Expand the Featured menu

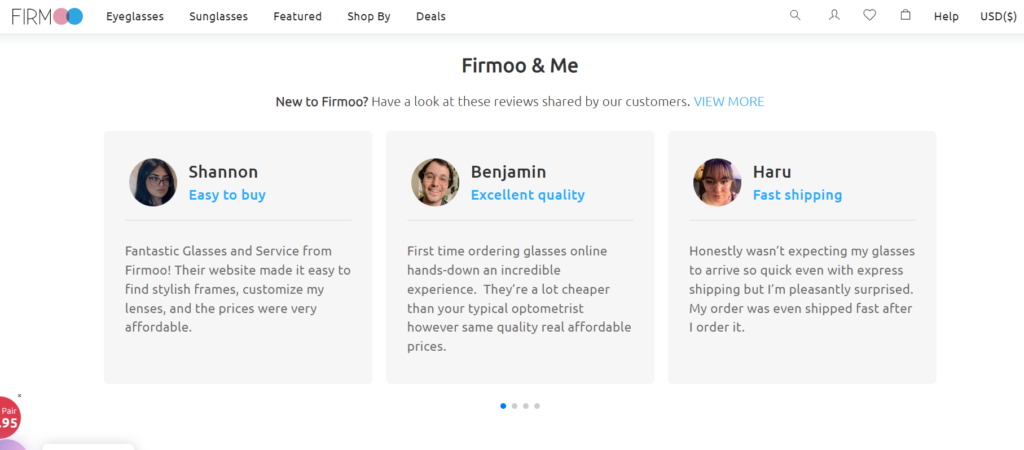click(298, 16)
